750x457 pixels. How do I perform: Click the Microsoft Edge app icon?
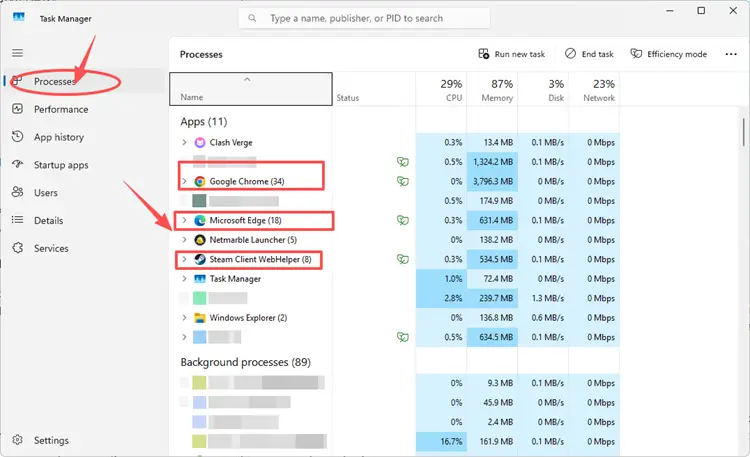(x=200, y=221)
